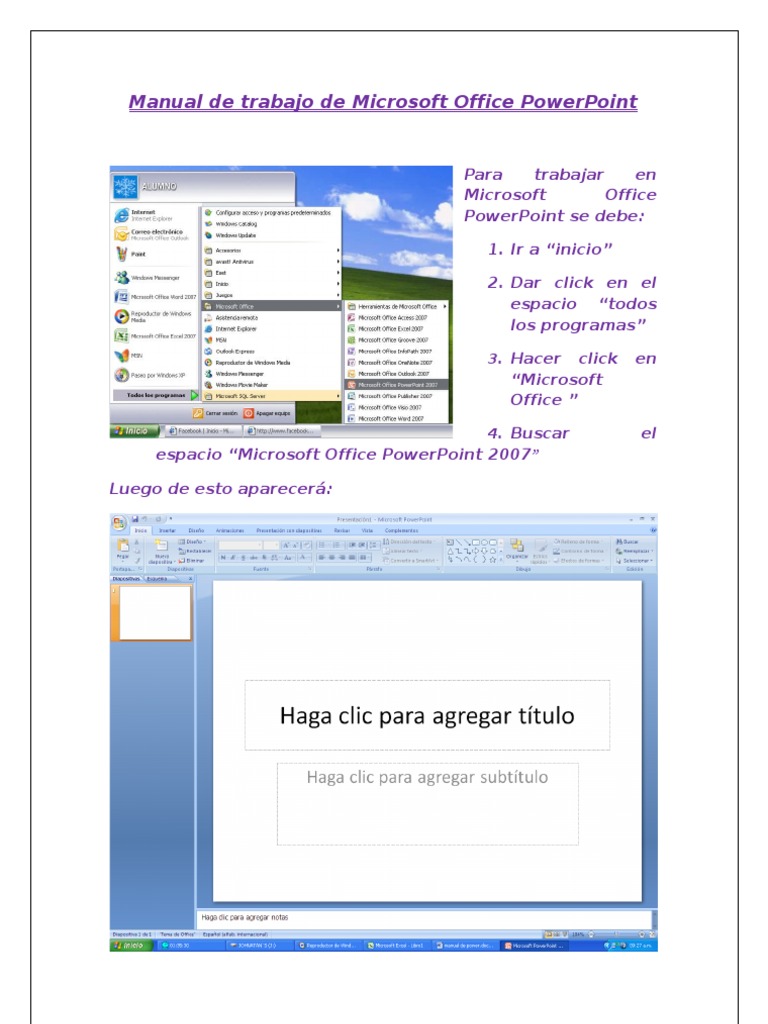Click Inicio button on upper screenshot taskbar
Viewport: 768px width, 1024px height.
(x=135, y=431)
